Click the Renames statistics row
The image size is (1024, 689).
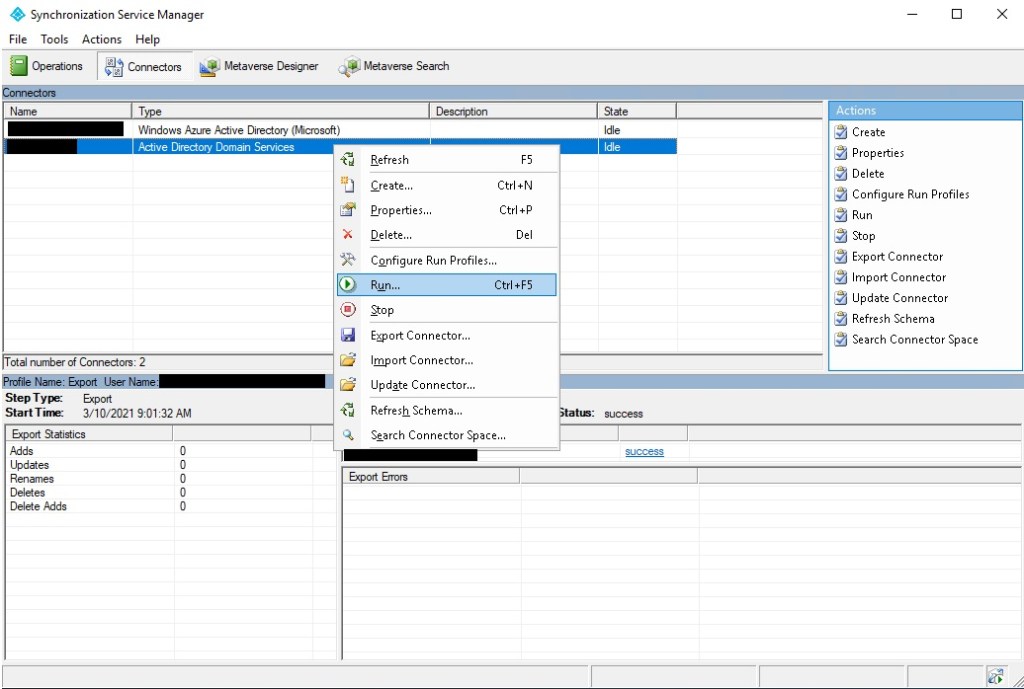(x=170, y=479)
